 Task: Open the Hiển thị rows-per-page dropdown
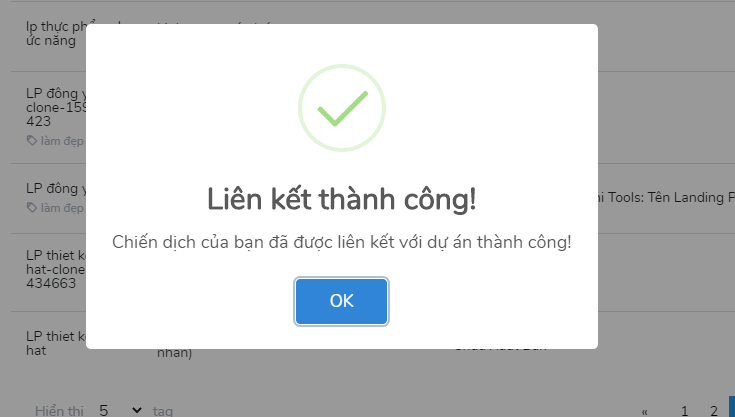[x=120, y=410]
